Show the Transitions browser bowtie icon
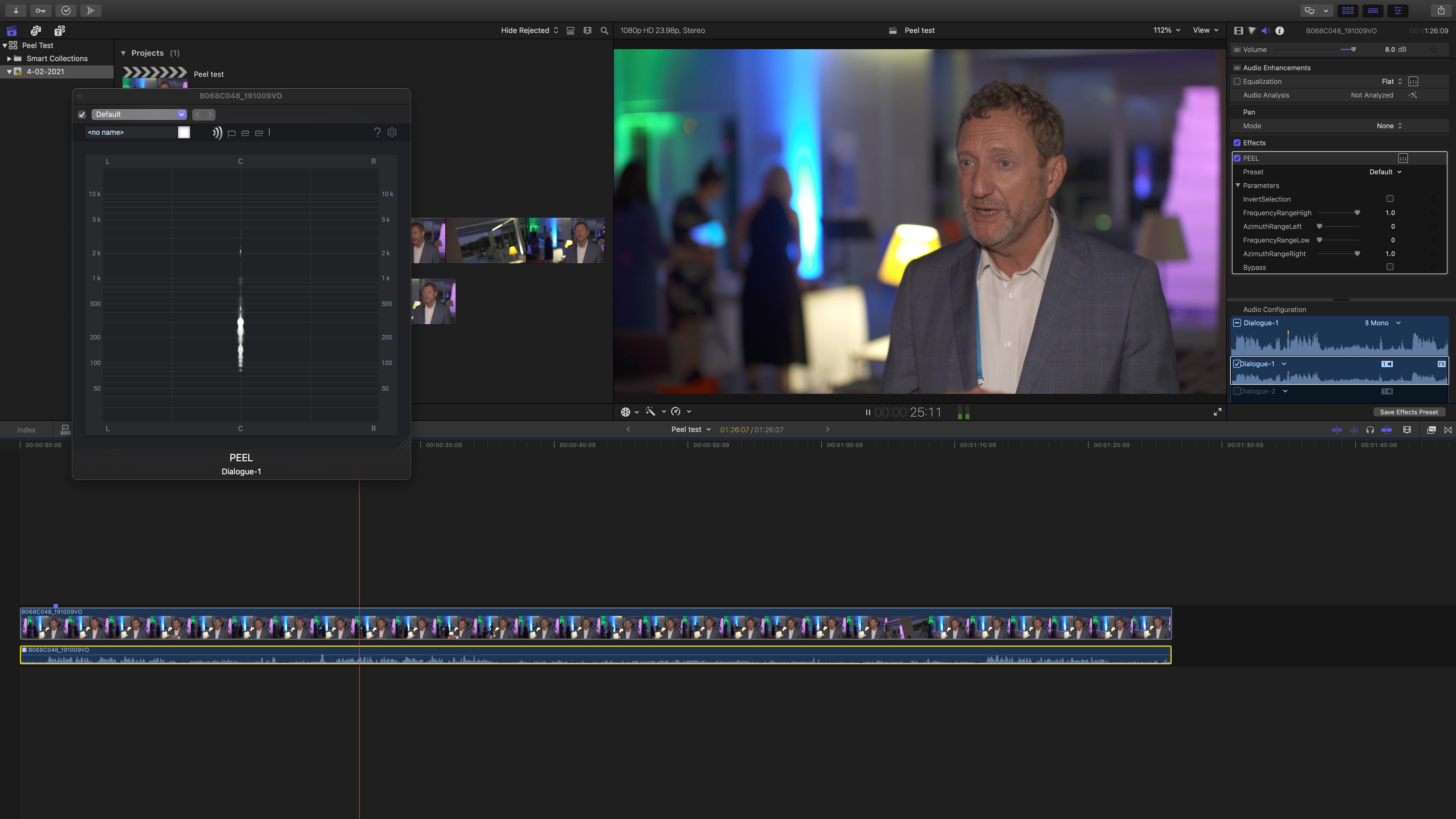The width and height of the screenshot is (1456, 819). click(x=1448, y=430)
